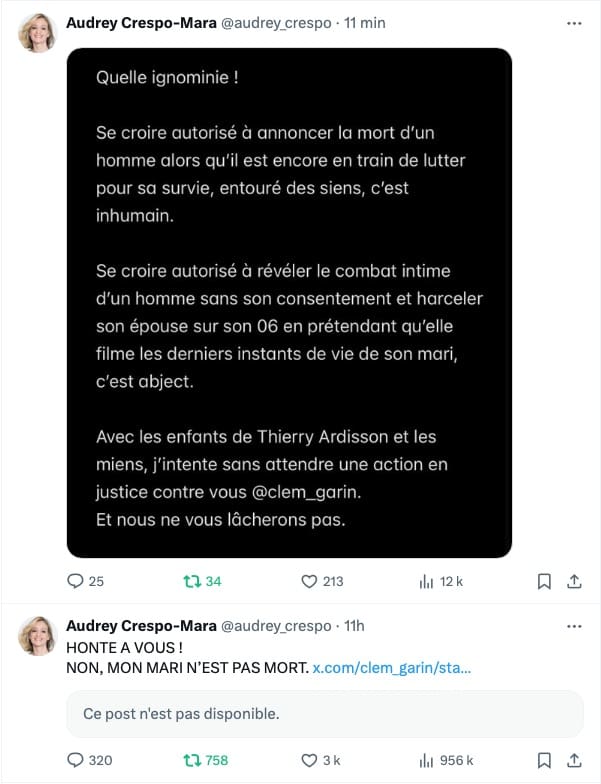Open the black text image in first tweet
Screen dimensions: 601x784
click(x=289, y=302)
